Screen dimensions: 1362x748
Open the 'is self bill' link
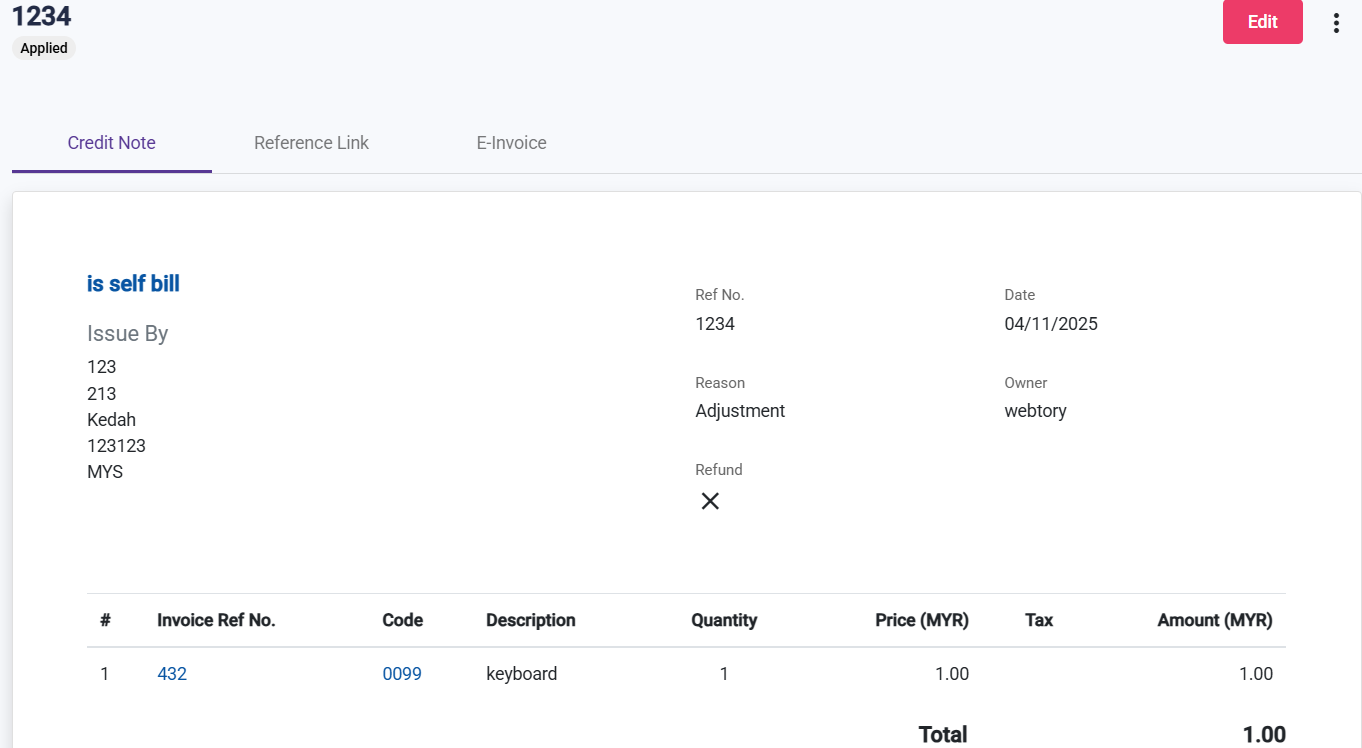coord(133,284)
